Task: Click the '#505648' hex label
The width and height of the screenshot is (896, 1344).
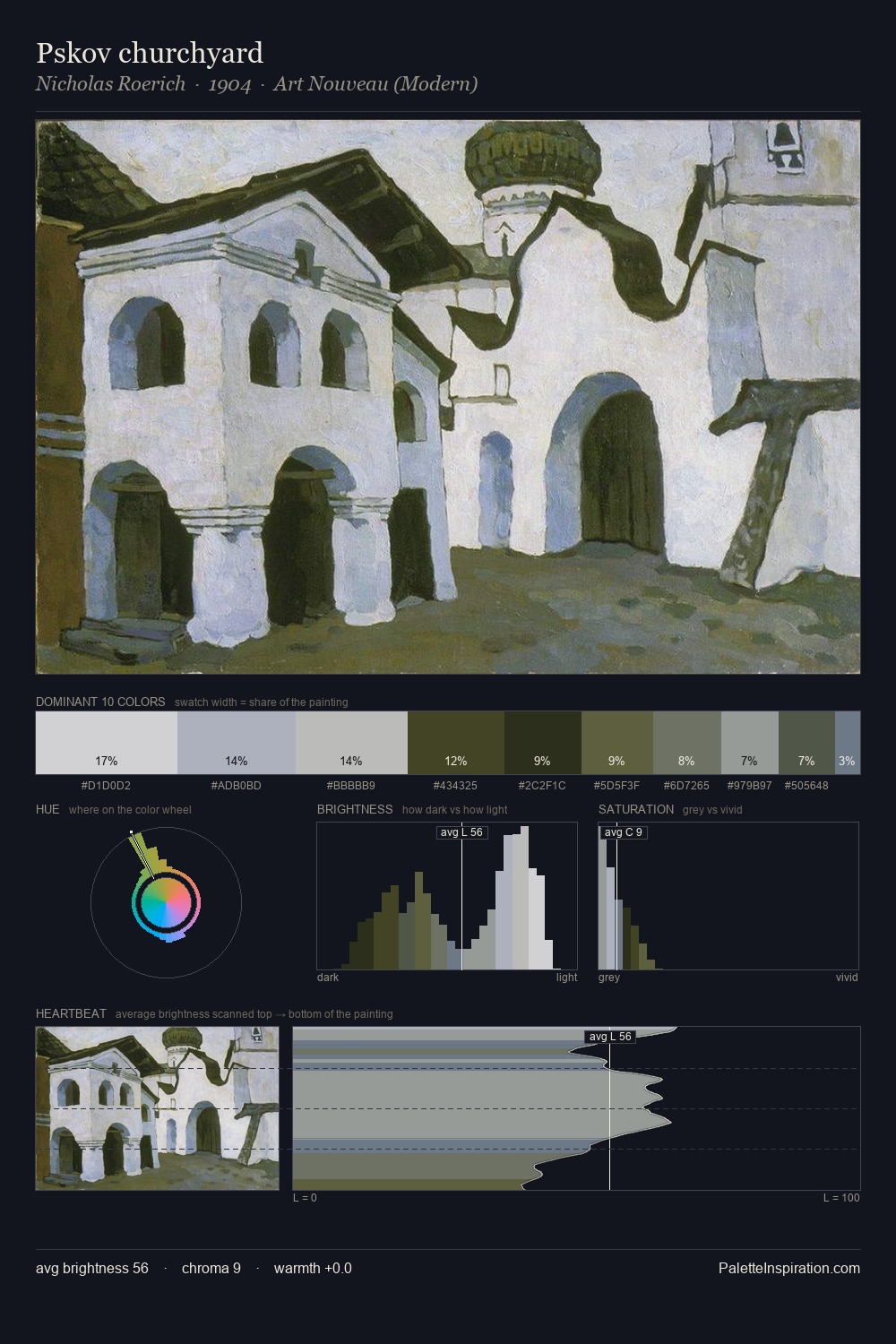Action: [806, 786]
